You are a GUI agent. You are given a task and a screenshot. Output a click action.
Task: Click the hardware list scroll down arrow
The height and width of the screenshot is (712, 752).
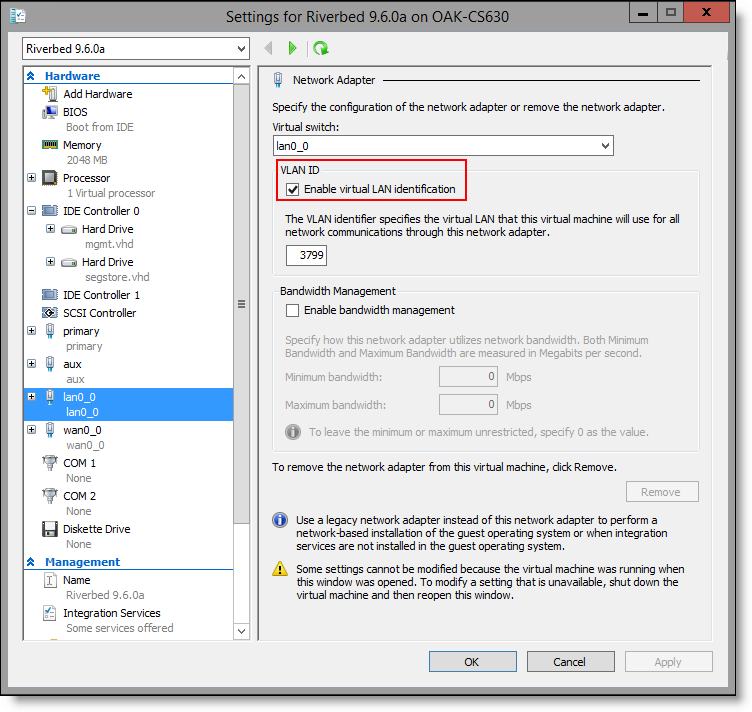pyautogui.click(x=241, y=630)
